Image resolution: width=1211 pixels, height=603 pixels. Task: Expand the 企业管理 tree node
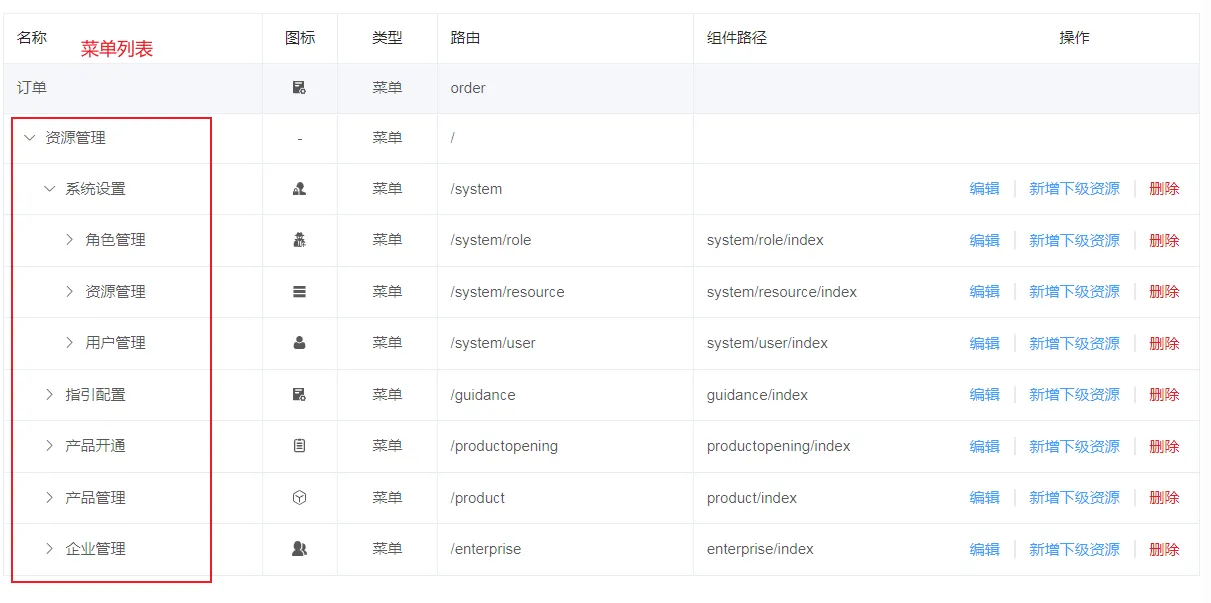[49, 549]
